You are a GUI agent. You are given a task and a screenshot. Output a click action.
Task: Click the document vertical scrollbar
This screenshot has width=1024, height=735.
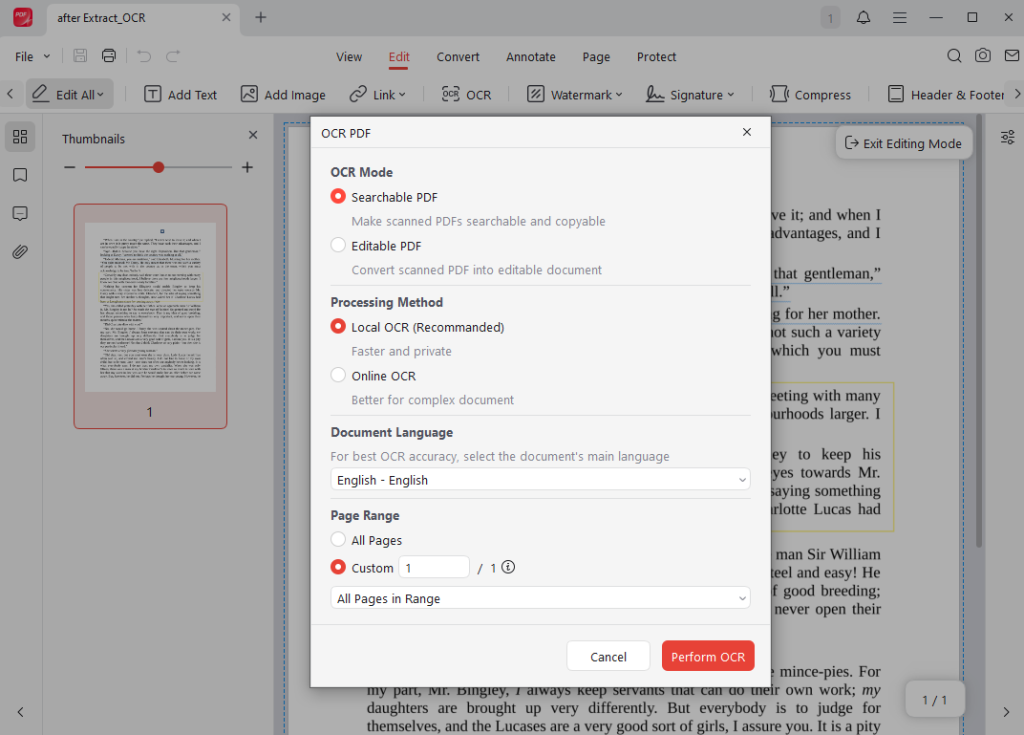979,332
